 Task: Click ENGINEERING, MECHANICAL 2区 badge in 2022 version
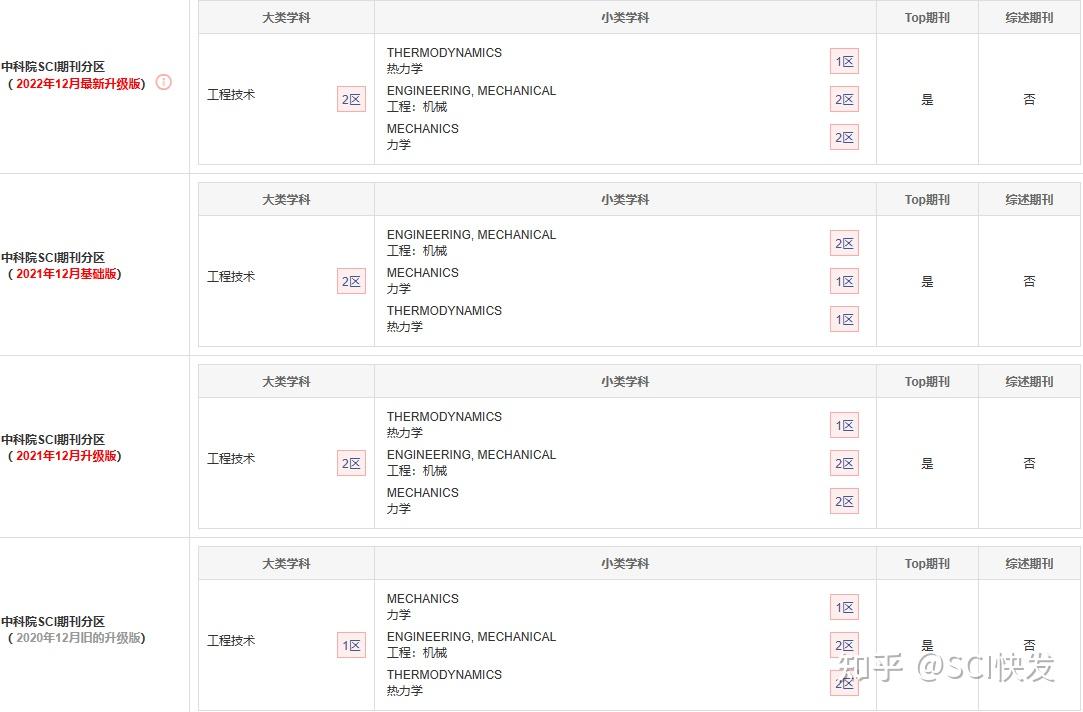tap(844, 99)
